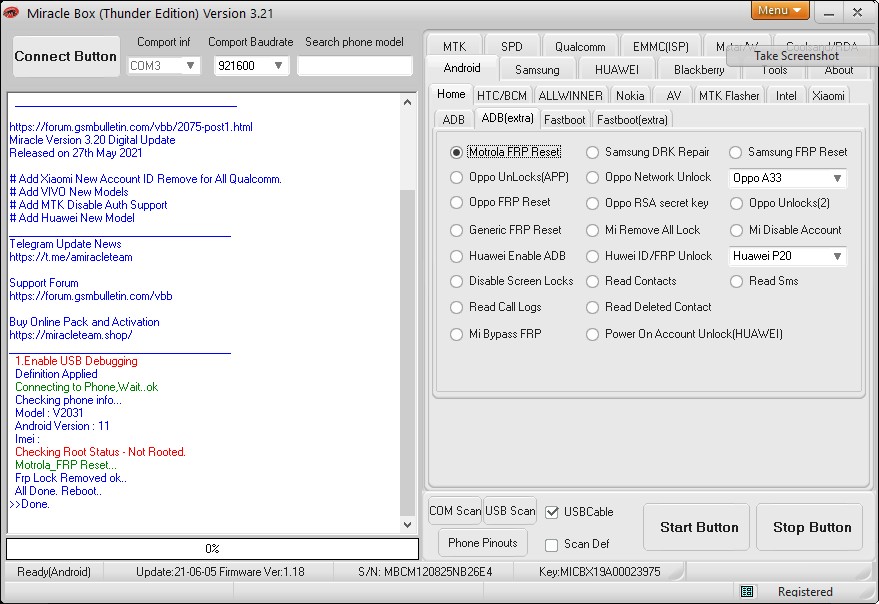Open Phone Pinouts button
The height and width of the screenshot is (604, 879).
tap(483, 543)
